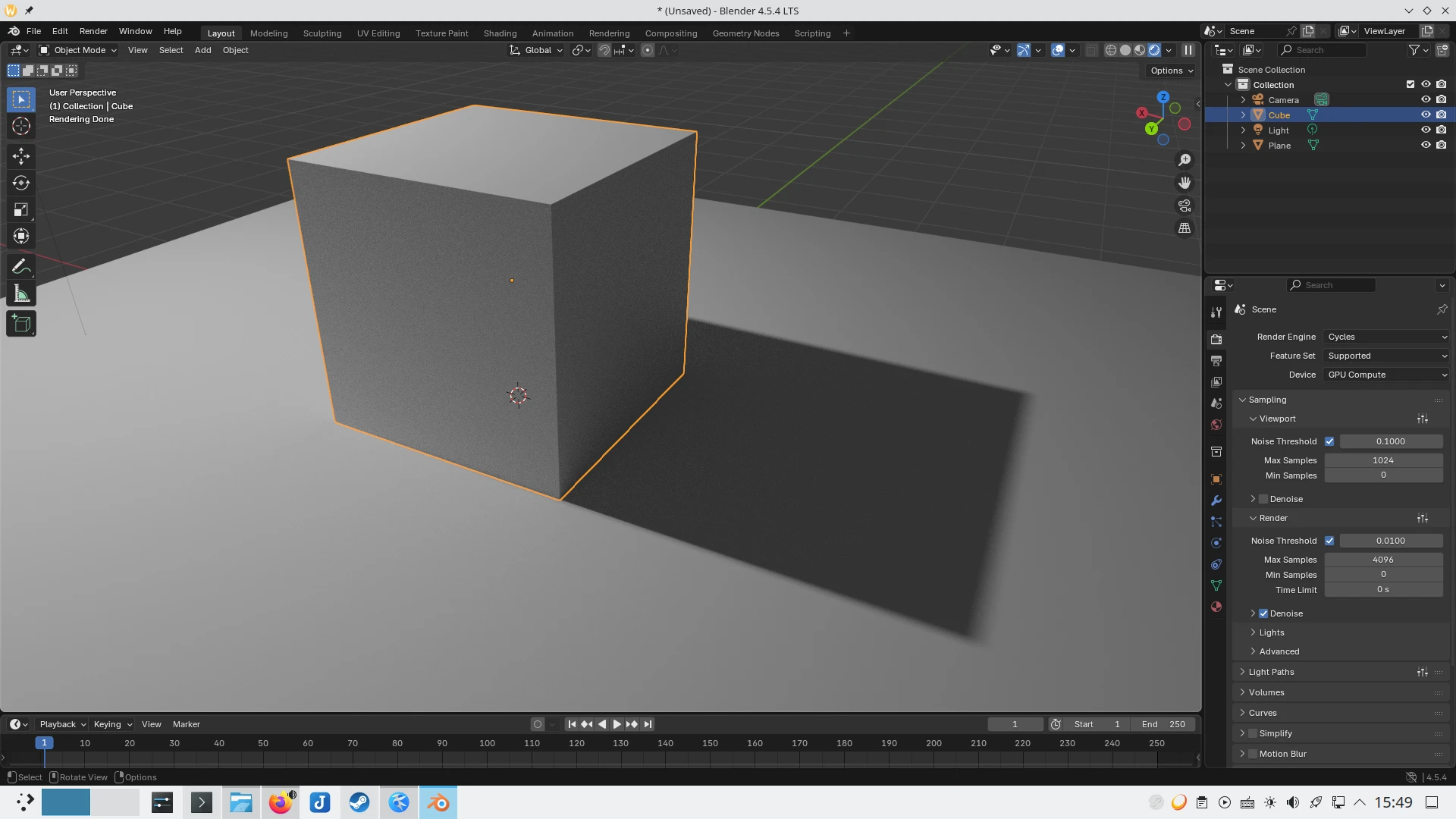The width and height of the screenshot is (1456, 819).
Task: Open the Render Engine dropdown
Action: tap(1386, 337)
